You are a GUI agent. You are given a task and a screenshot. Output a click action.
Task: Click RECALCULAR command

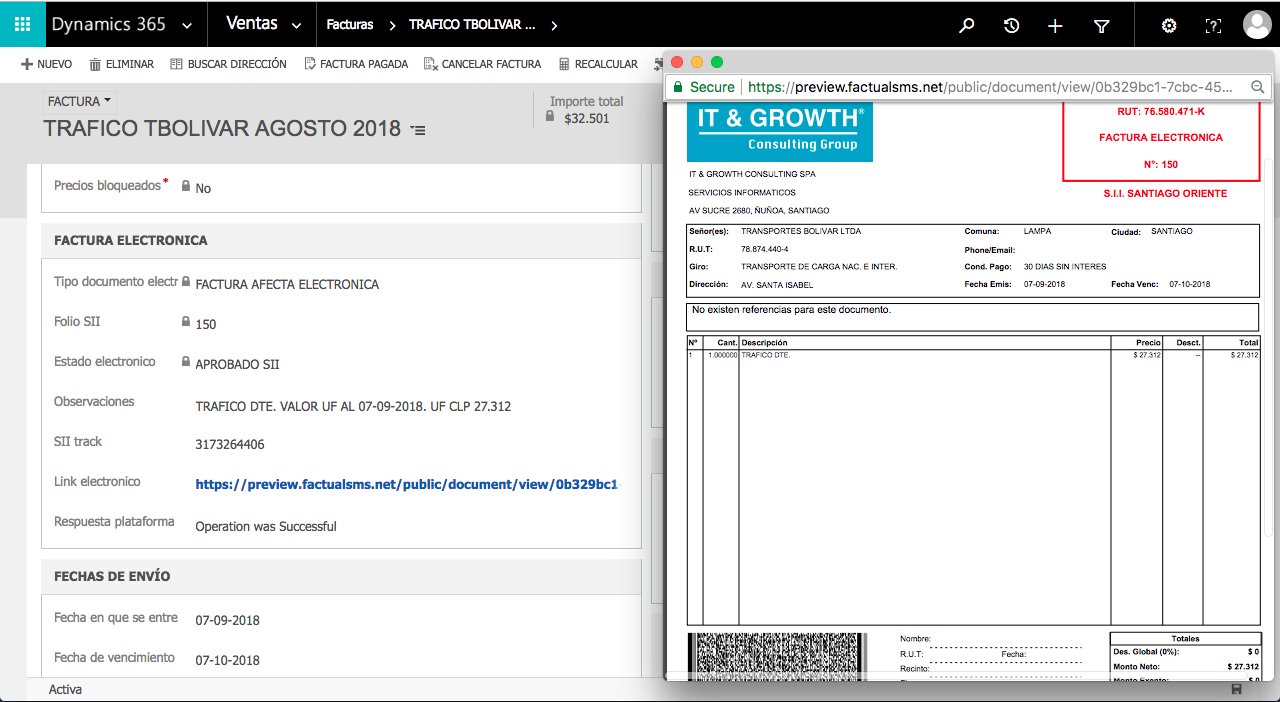point(598,64)
